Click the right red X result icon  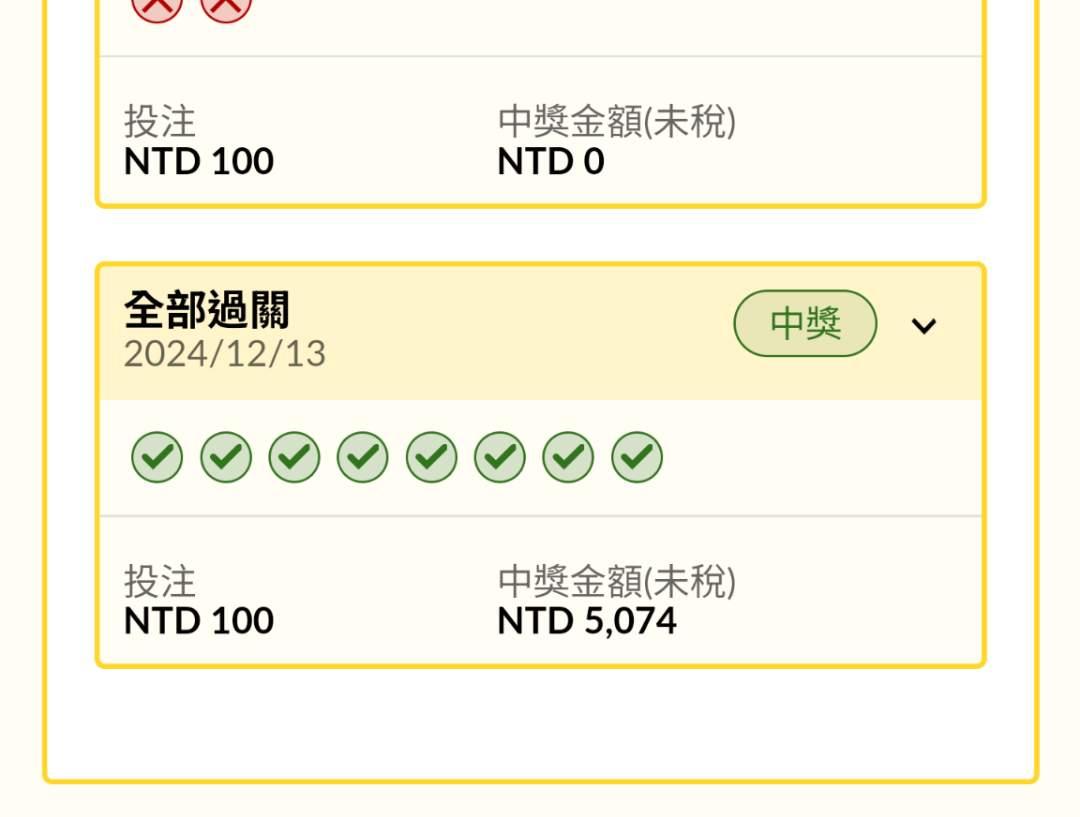click(x=226, y=8)
